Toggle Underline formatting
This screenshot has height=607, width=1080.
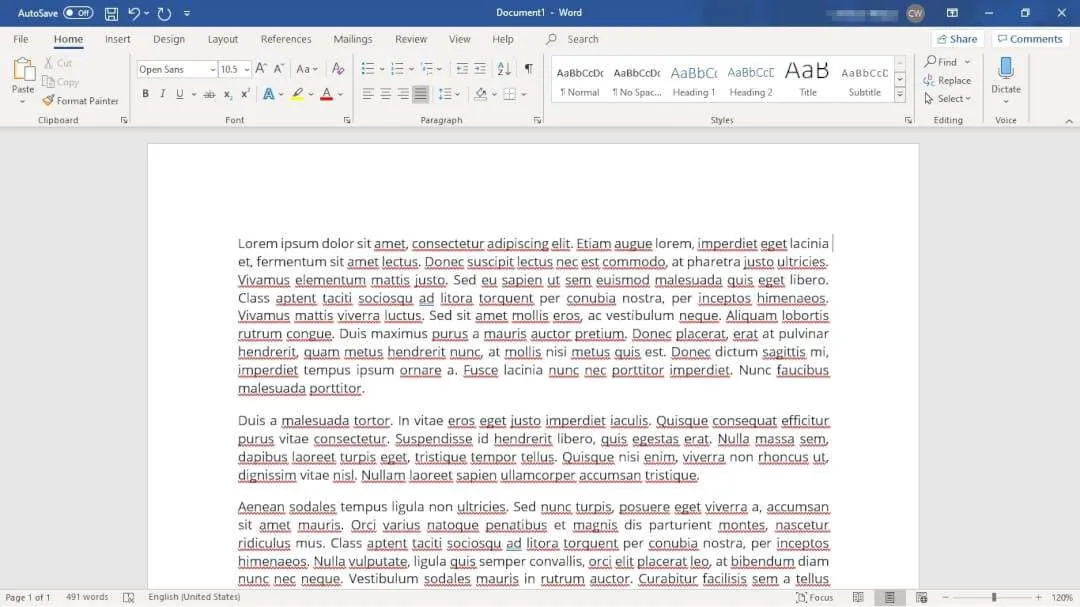point(180,94)
